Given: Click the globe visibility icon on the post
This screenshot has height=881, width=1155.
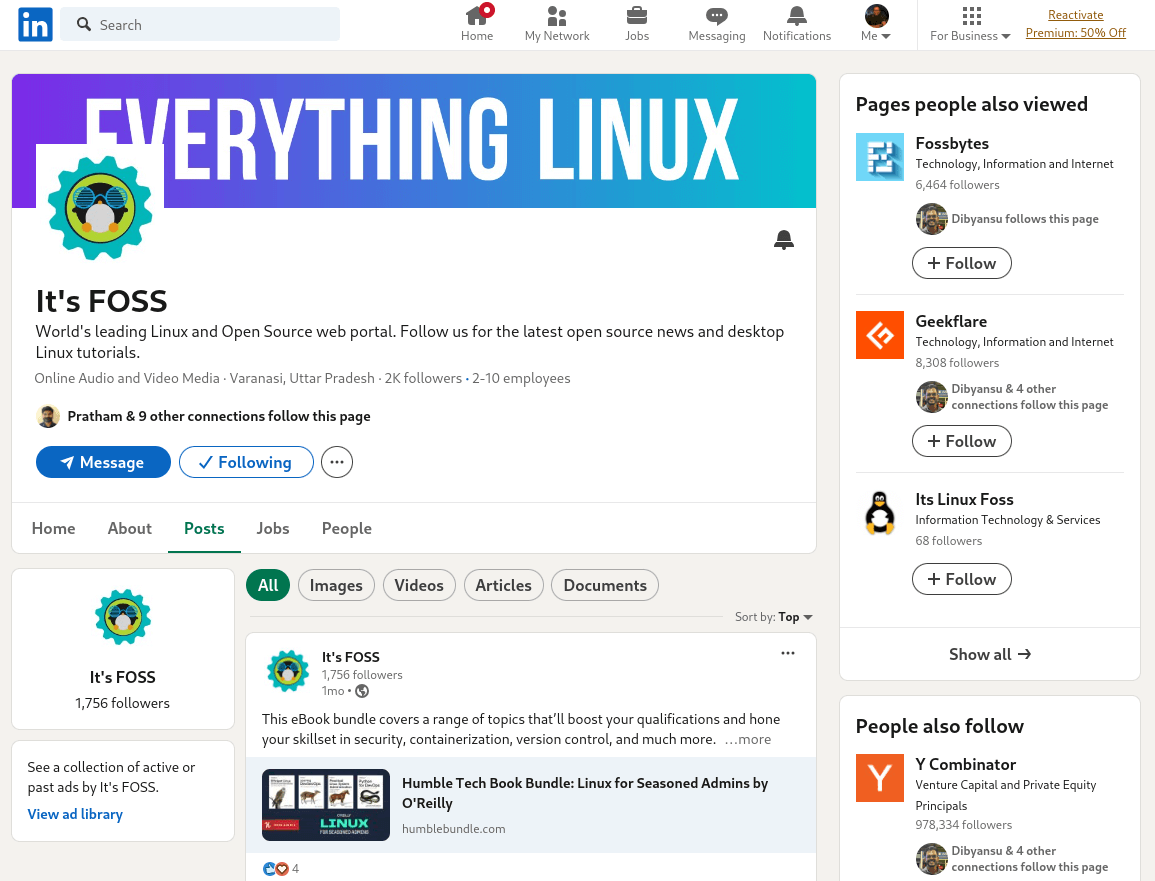Looking at the screenshot, I should (x=361, y=691).
